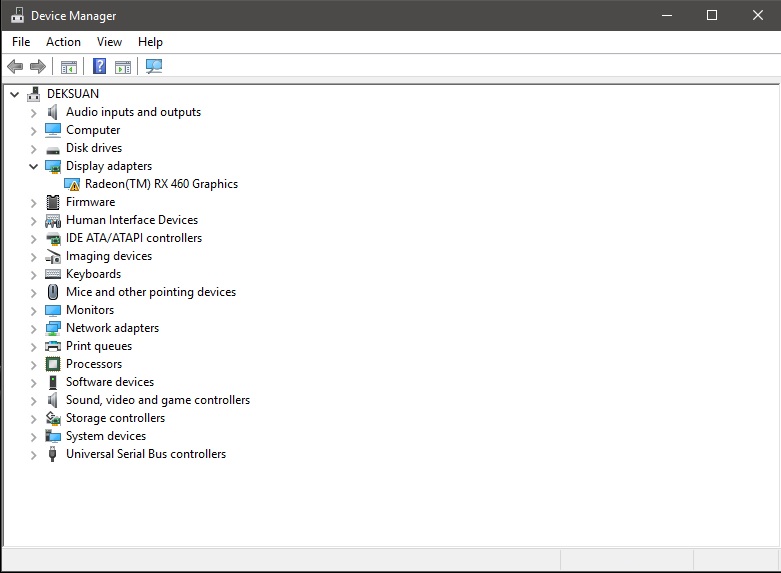Expand the Firmware category
The width and height of the screenshot is (781, 573).
click(33, 203)
